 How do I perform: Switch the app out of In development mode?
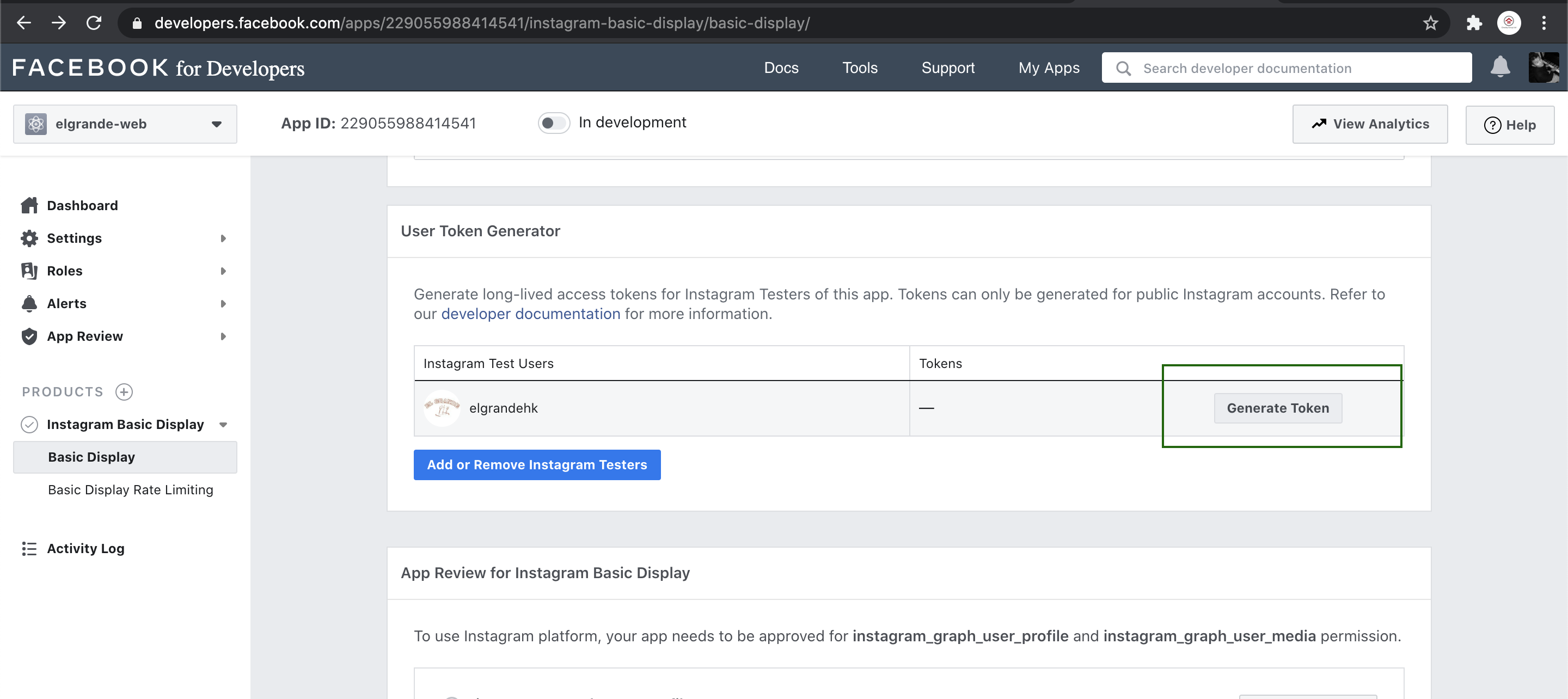click(x=554, y=122)
